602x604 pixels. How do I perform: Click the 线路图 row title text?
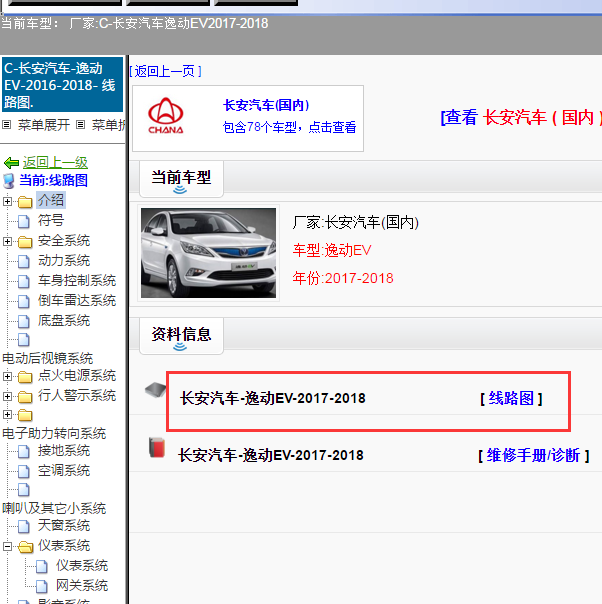coord(273,398)
